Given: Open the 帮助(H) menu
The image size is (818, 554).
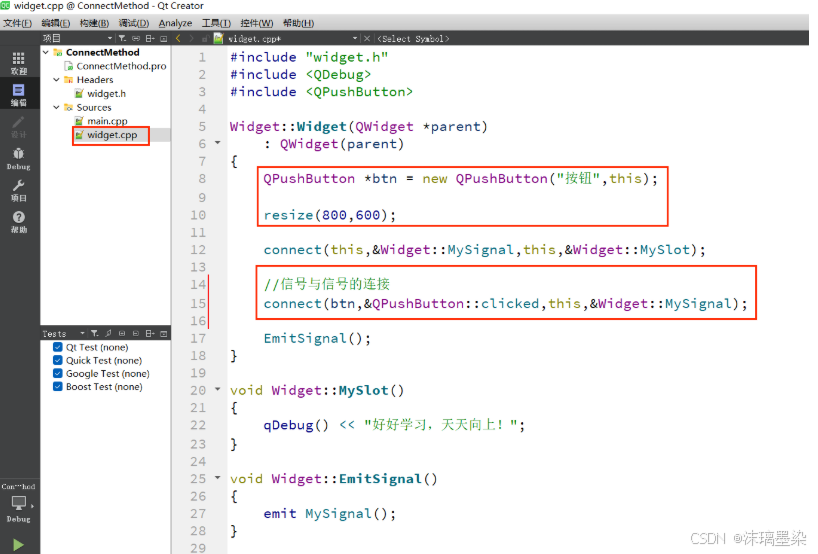Looking at the screenshot, I should tap(298, 23).
